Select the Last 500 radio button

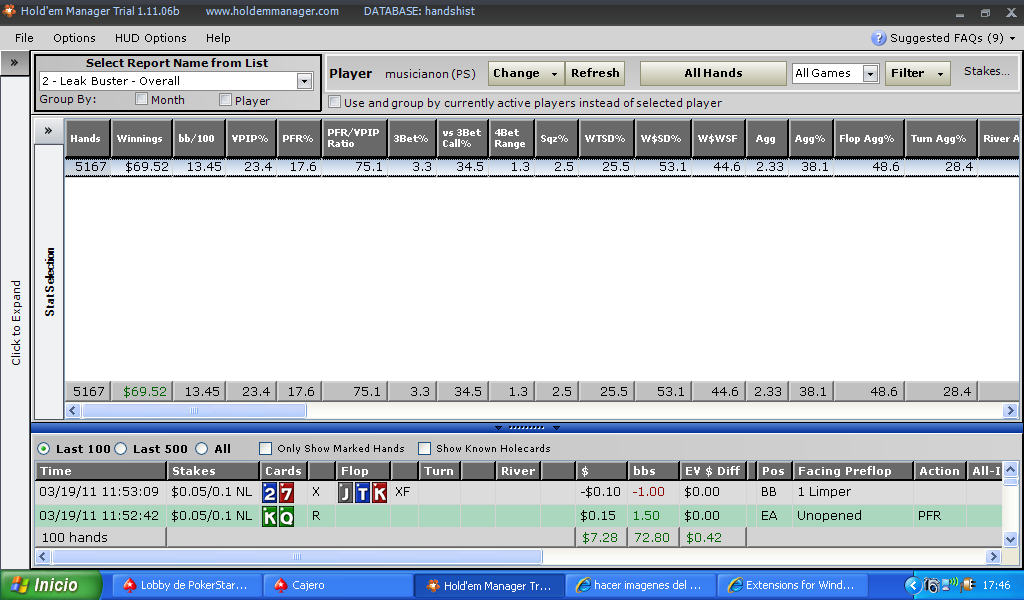click(121, 449)
